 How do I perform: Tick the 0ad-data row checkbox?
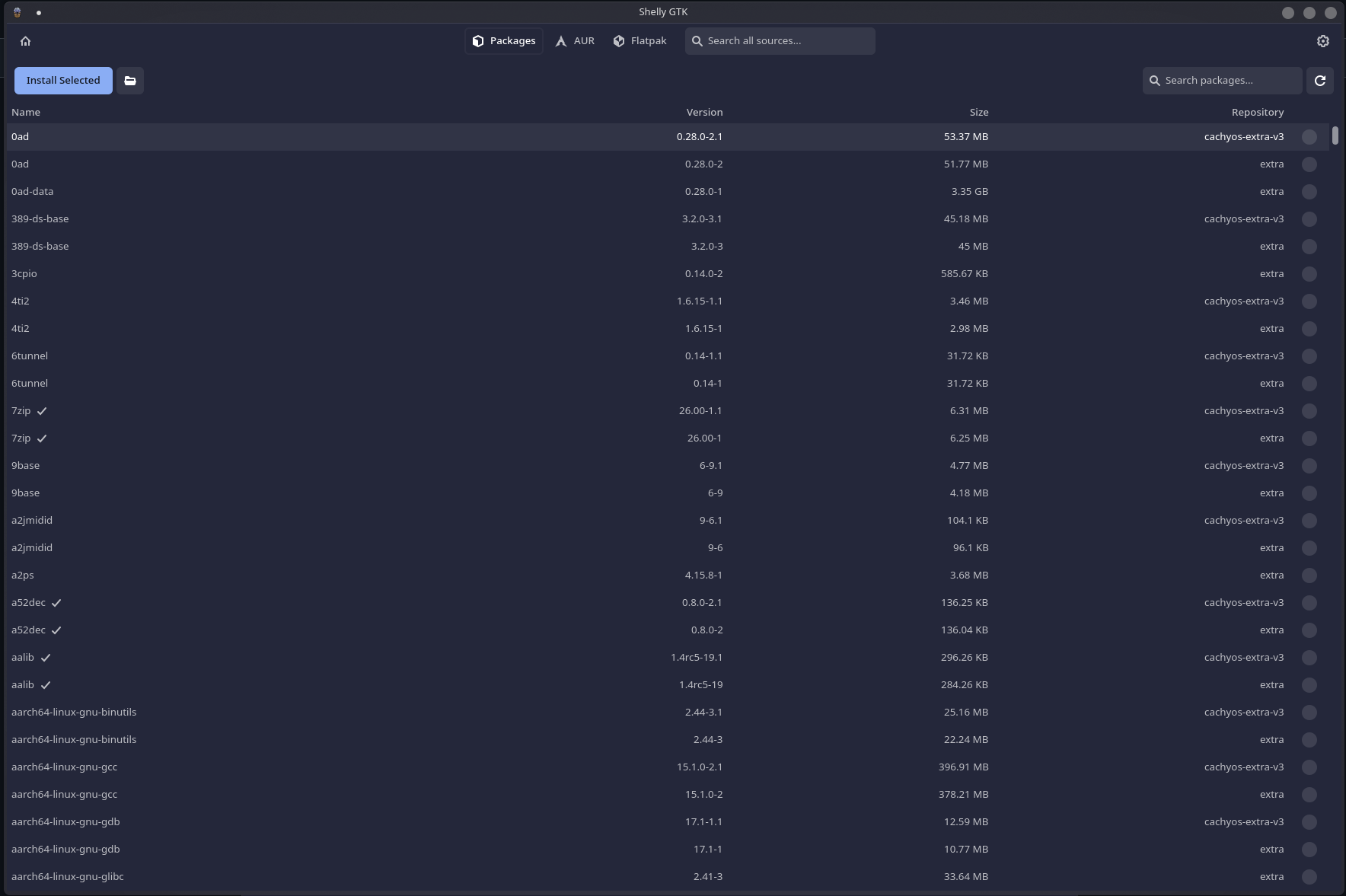(1309, 192)
